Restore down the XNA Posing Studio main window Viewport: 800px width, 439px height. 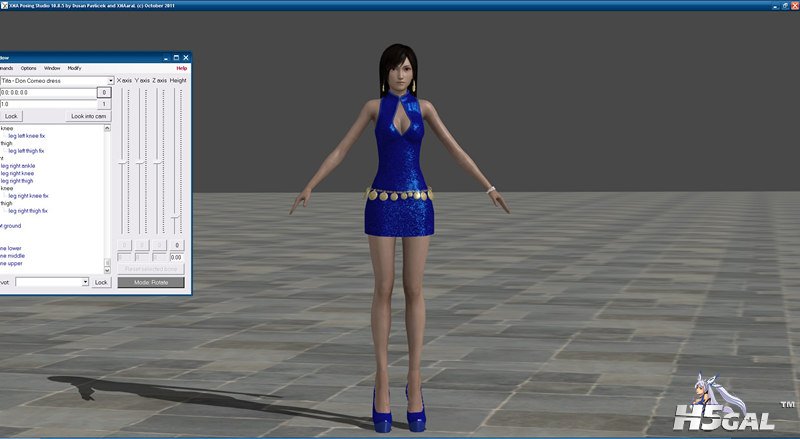(x=786, y=6)
